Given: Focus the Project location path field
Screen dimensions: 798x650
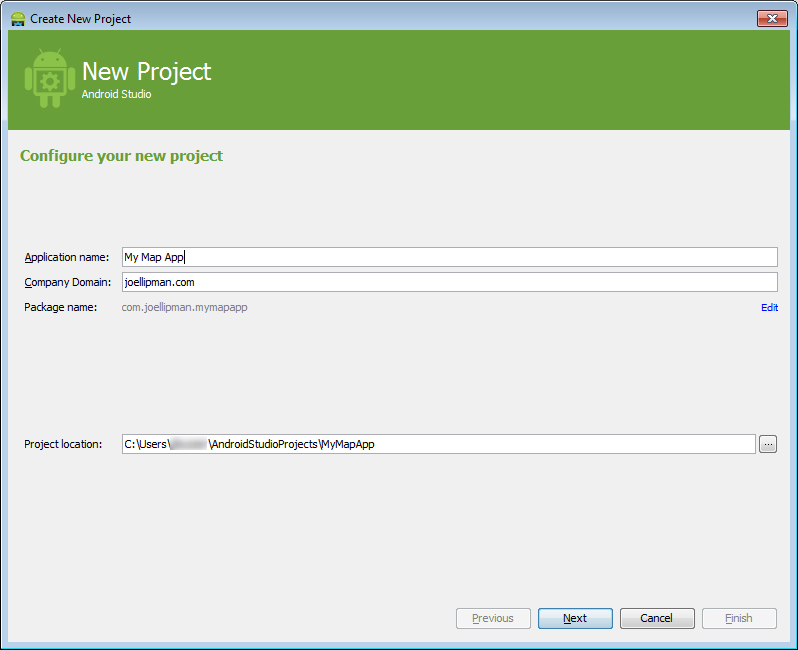Looking at the screenshot, I should click(x=437, y=444).
